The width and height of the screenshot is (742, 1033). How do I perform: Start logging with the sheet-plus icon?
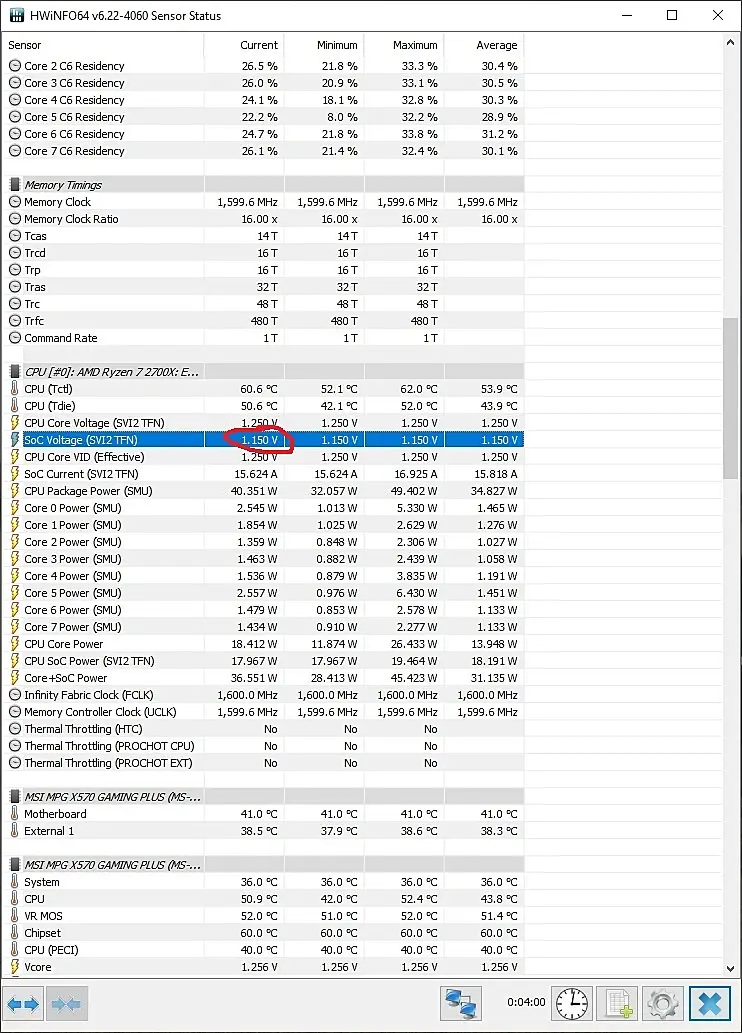pos(617,1004)
